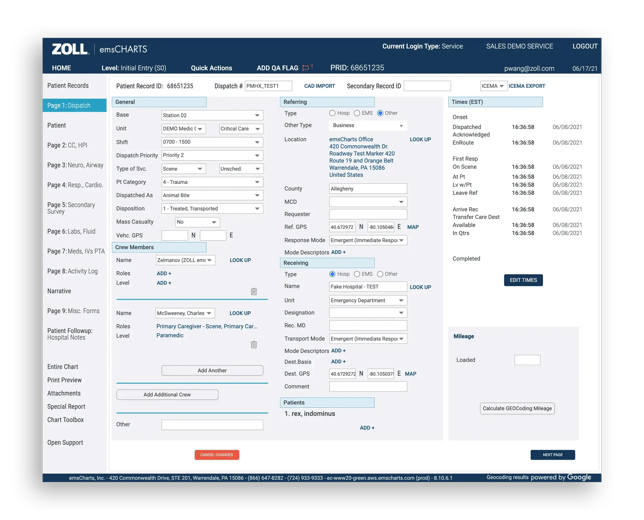The height and width of the screenshot is (520, 644).
Task: Select Receiving type Other radio
Action: tap(380, 274)
